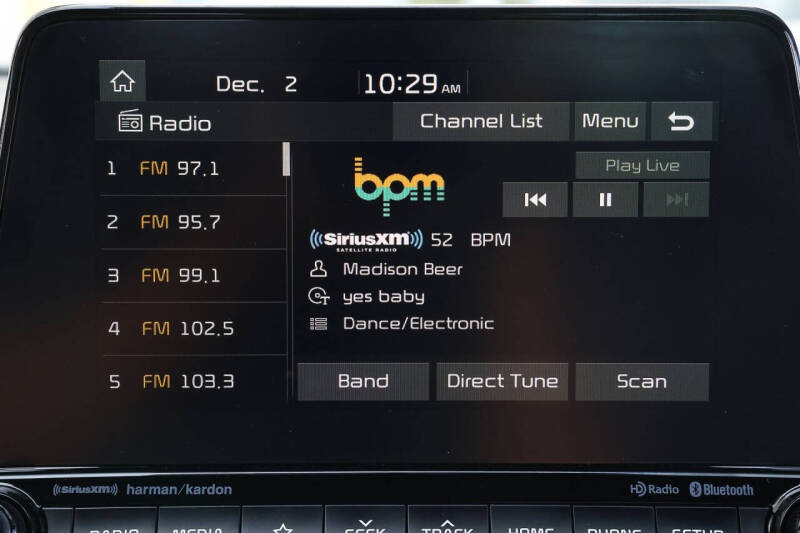
Task: Tap the SiriusXM satellite radio logo
Action: [366, 240]
